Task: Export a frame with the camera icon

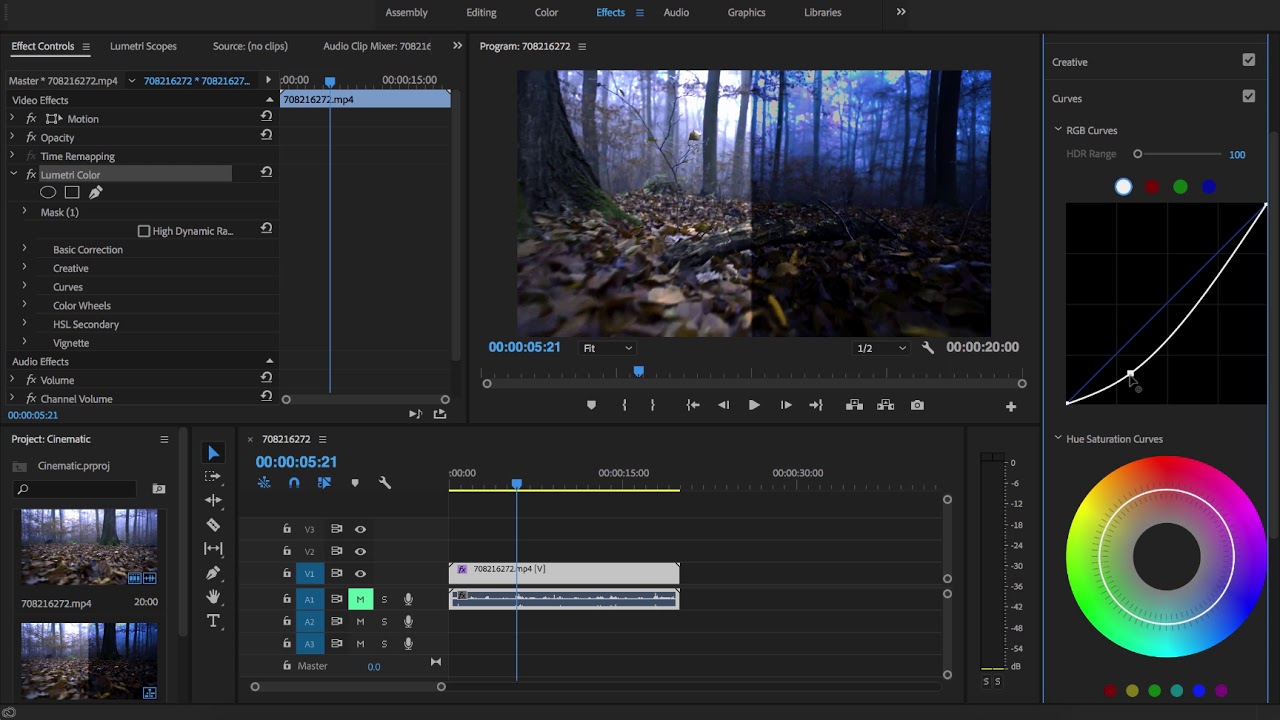Action: [x=917, y=405]
